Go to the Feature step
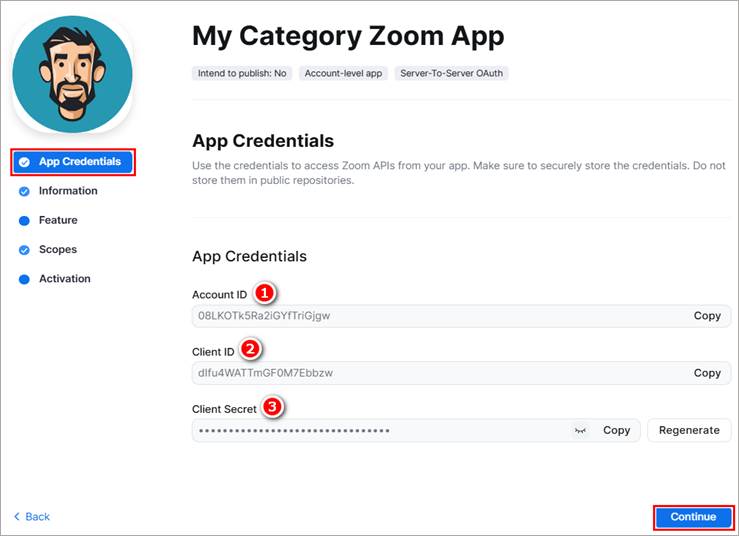Viewport: 739px width, 536px height. point(58,220)
